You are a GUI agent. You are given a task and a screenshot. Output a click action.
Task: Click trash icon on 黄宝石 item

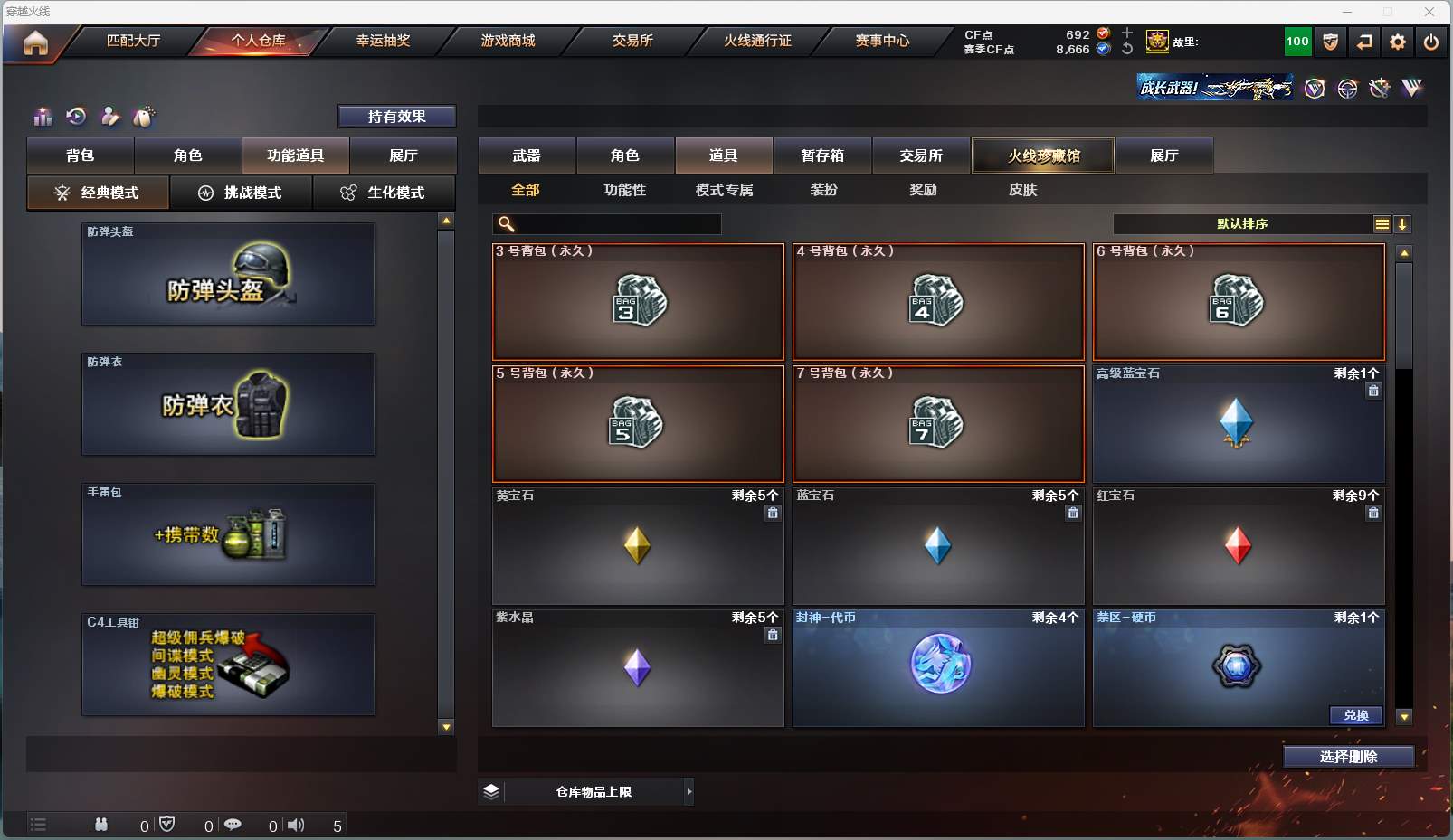773,513
